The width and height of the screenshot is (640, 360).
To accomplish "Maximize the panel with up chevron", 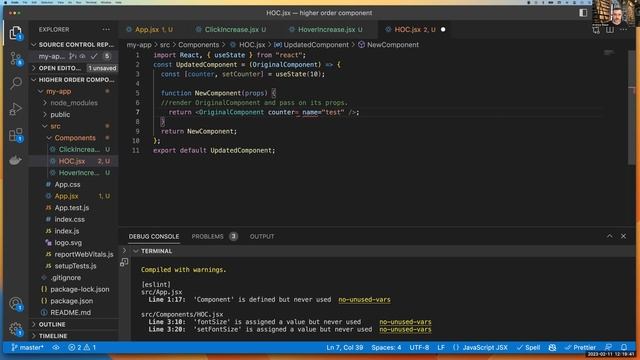I will (609, 236).
